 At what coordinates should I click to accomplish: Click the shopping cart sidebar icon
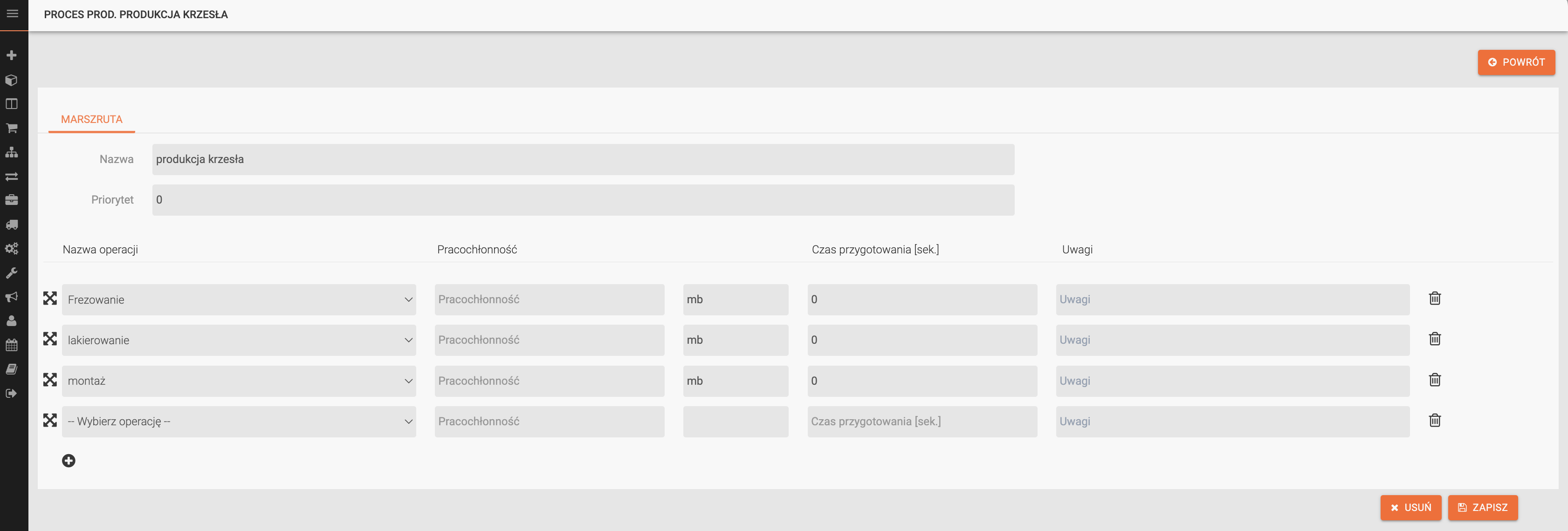click(12, 129)
